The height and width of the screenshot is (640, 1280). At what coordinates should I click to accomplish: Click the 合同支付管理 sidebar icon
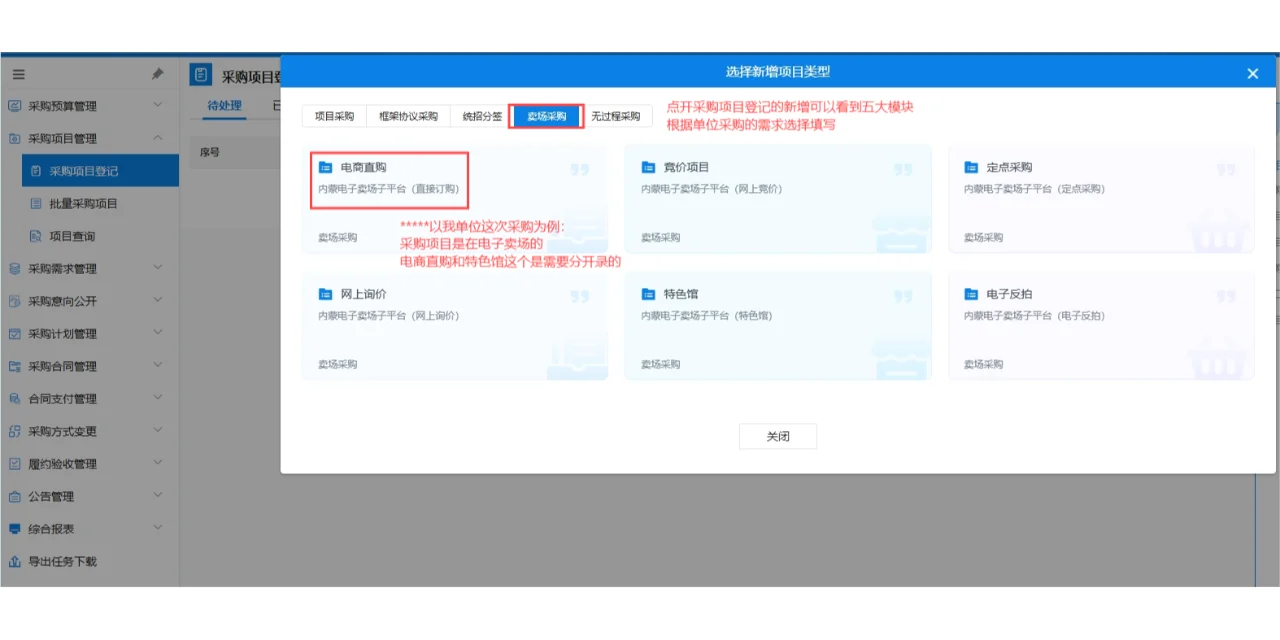tap(15, 399)
